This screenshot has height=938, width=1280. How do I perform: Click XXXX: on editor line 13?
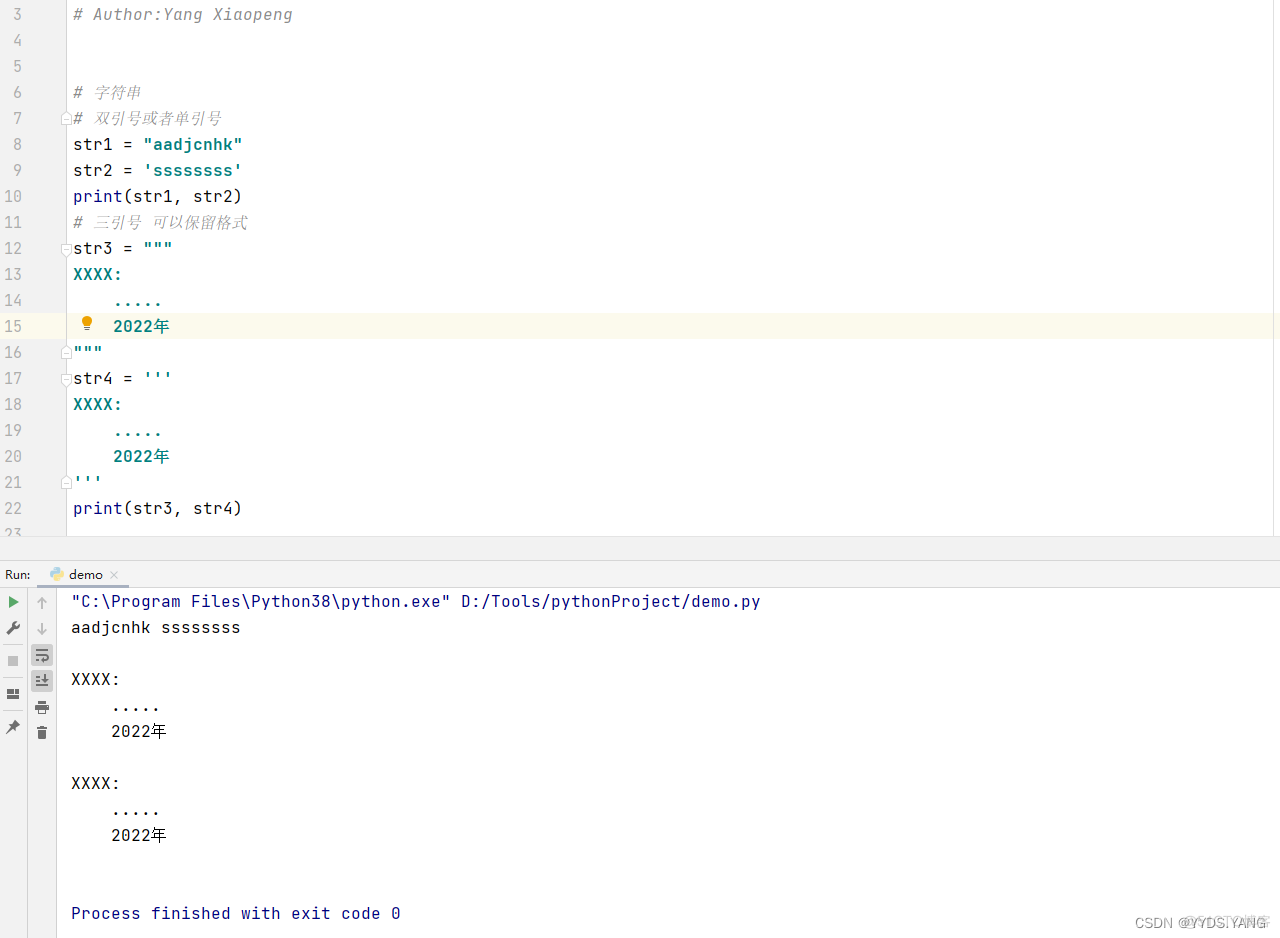(98, 274)
